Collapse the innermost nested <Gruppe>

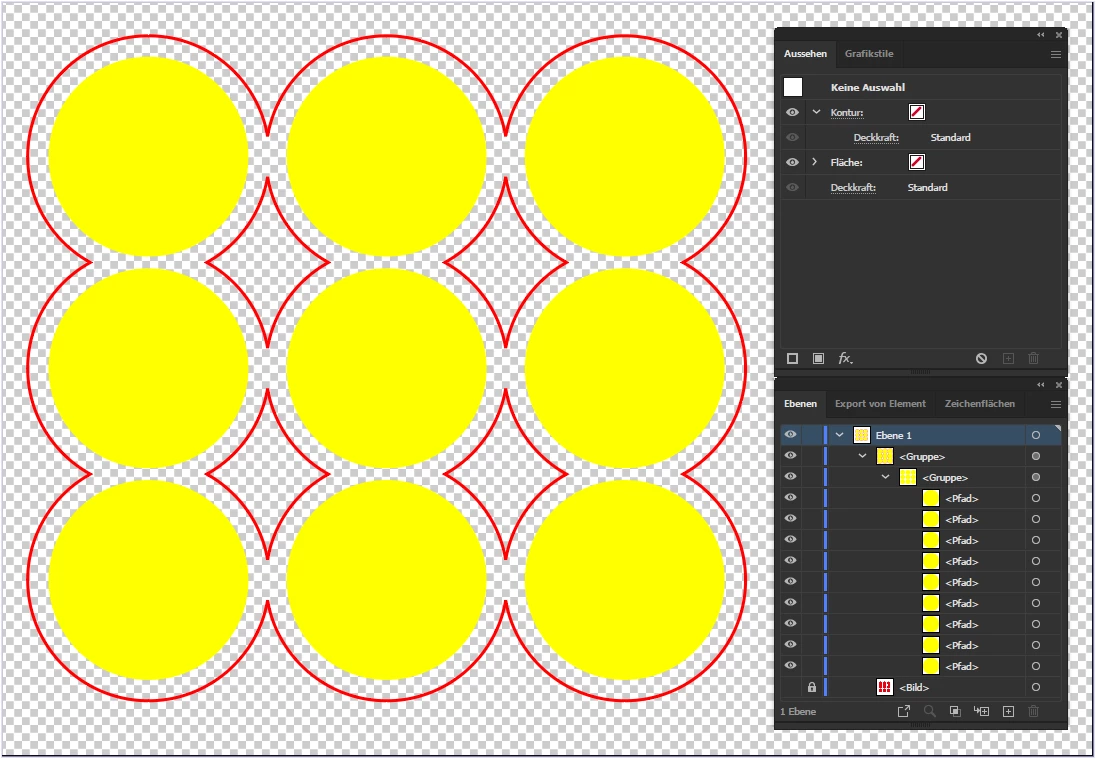pos(886,477)
